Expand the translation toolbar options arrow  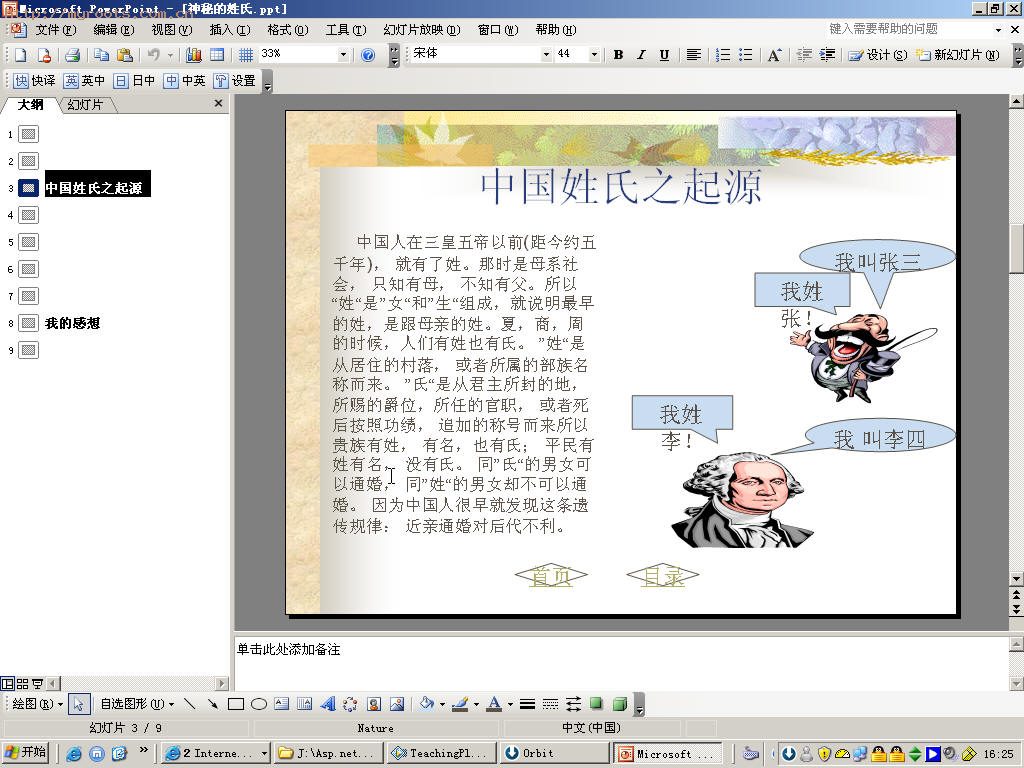point(267,81)
